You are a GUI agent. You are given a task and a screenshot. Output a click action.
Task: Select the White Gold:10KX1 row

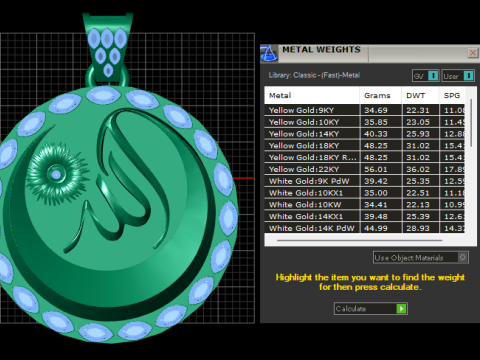(365, 193)
